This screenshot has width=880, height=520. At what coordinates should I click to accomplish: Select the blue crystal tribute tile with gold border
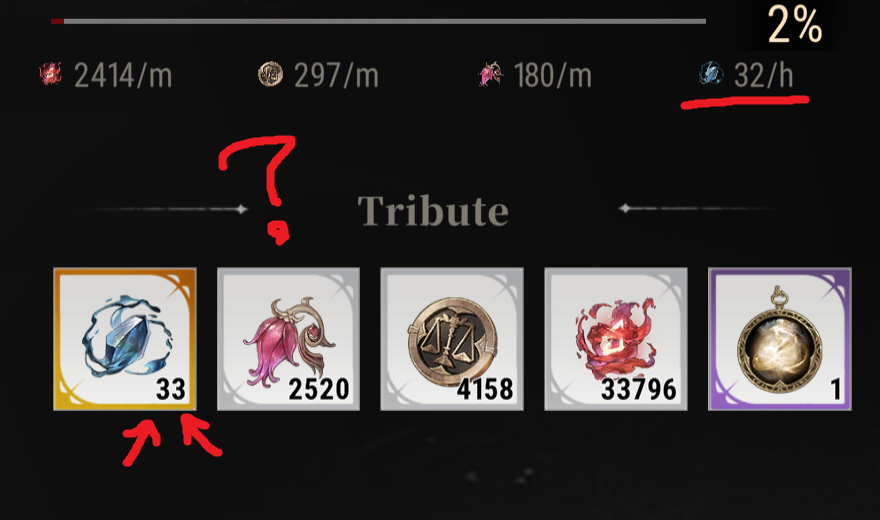point(125,339)
